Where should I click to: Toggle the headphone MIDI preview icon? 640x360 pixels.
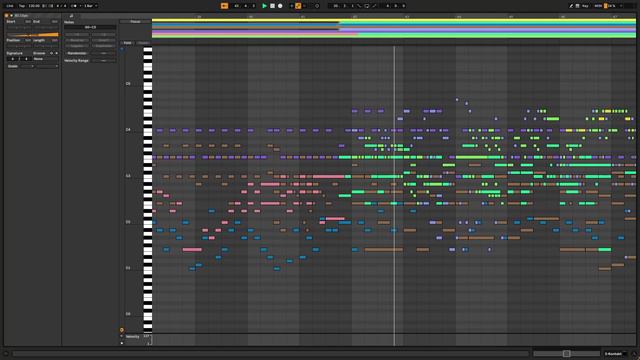[x=122, y=49]
